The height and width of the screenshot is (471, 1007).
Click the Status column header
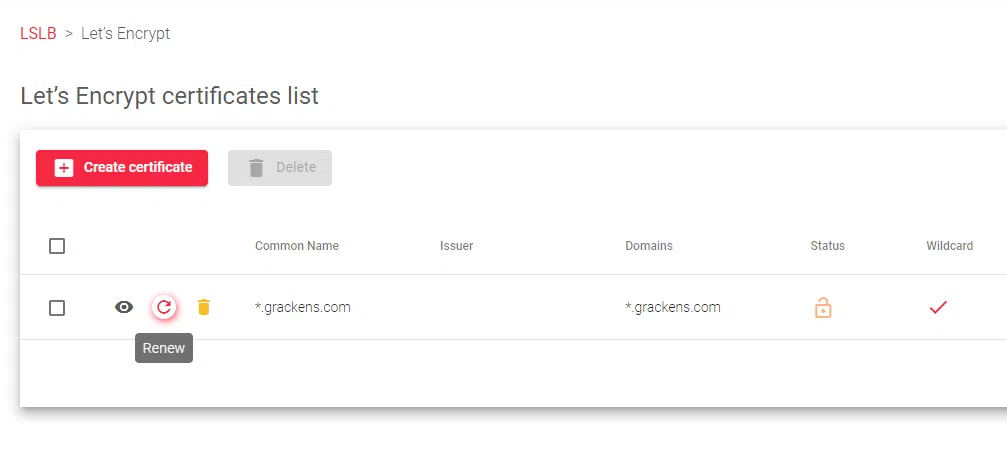pos(827,246)
